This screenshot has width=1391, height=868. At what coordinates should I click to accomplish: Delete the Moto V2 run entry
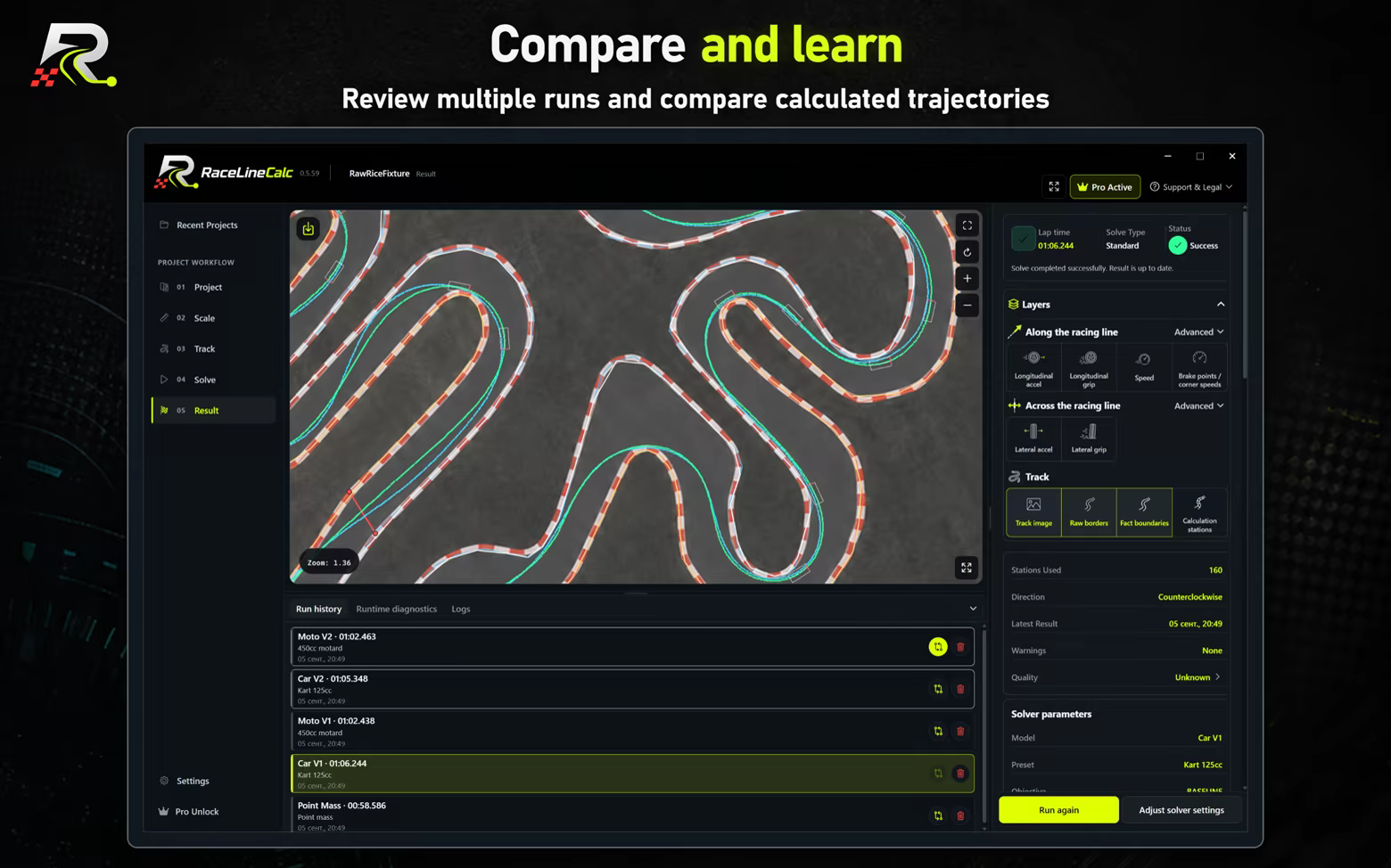click(960, 647)
